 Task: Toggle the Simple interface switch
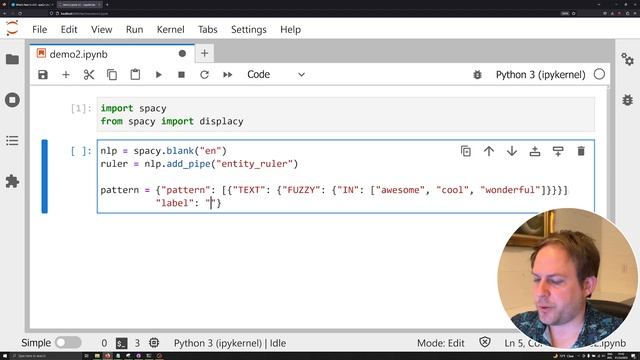[x=68, y=342]
